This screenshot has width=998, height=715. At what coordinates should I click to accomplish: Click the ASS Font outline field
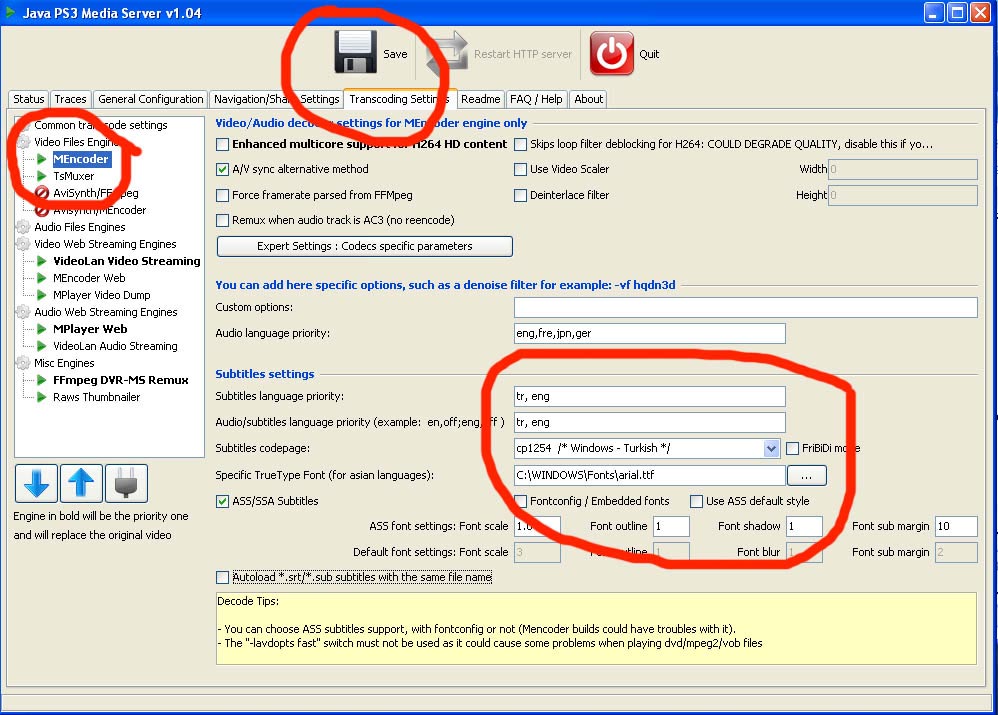(671, 527)
